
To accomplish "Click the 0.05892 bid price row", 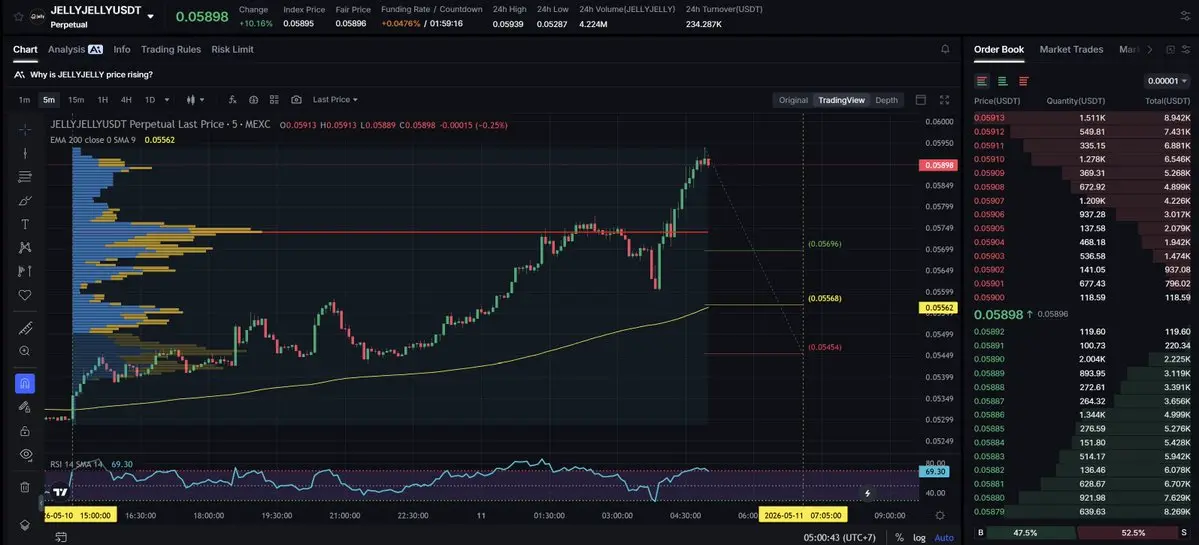I will [1081, 332].
